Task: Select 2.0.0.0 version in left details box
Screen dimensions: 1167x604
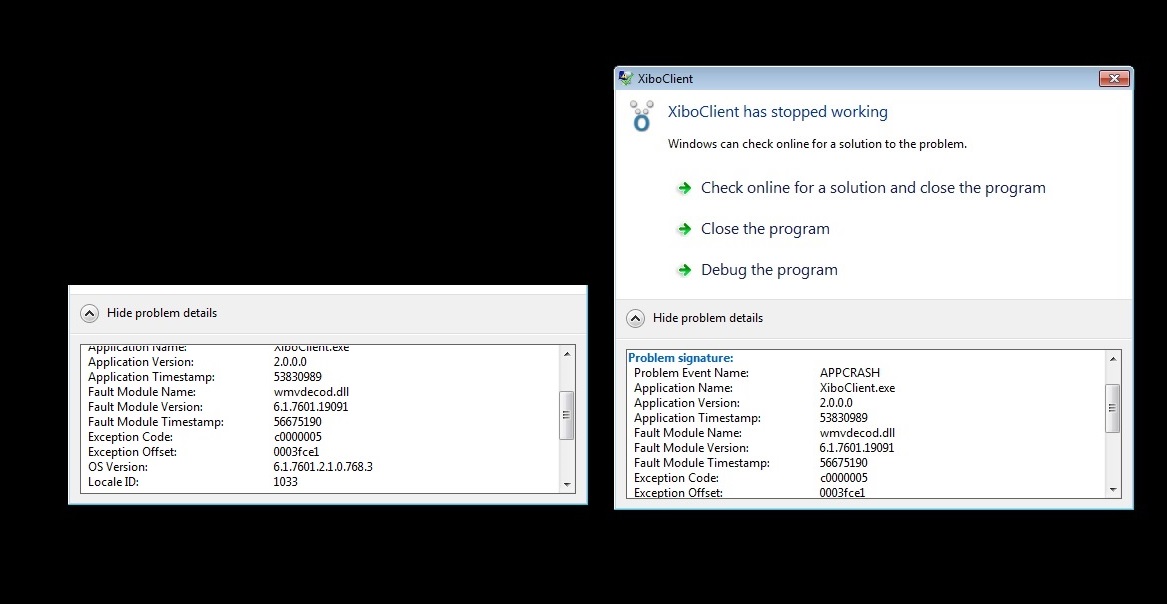Action: [x=290, y=362]
